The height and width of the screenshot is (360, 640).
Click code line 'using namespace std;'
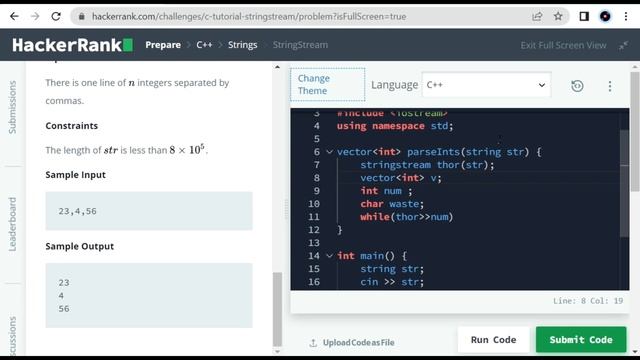pyautogui.click(x=395, y=126)
